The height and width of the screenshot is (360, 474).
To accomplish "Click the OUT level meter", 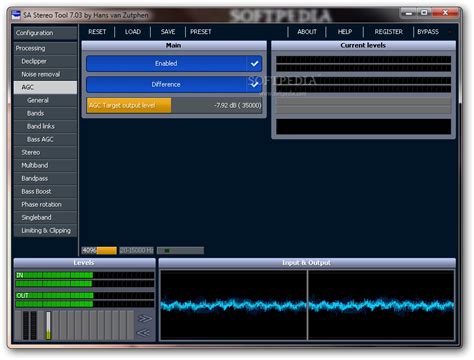I will [85, 300].
